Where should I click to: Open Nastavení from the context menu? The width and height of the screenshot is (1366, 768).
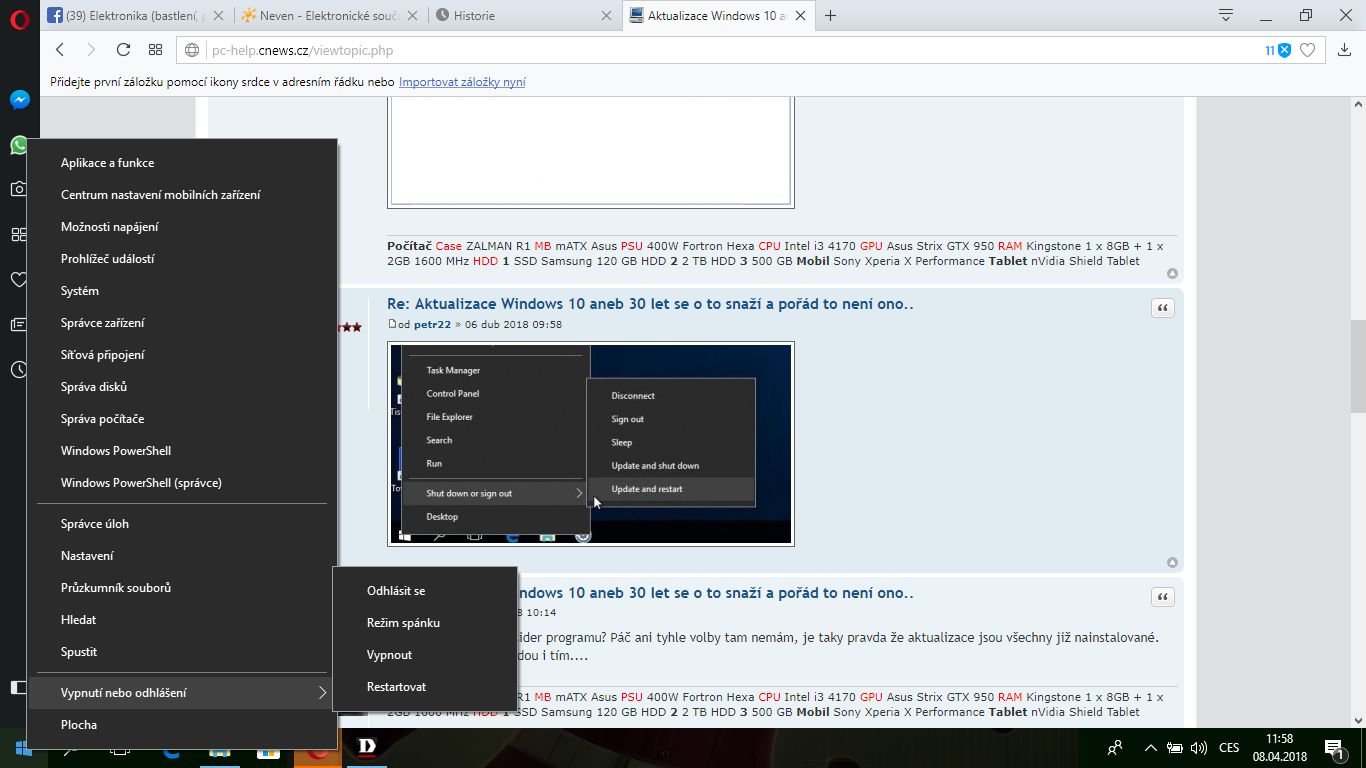[x=182, y=556]
